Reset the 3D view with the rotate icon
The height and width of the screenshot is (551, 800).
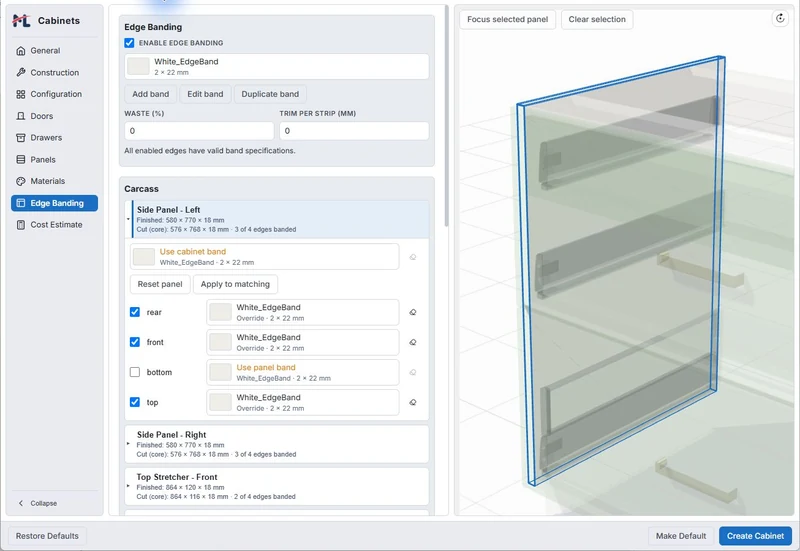click(x=780, y=19)
